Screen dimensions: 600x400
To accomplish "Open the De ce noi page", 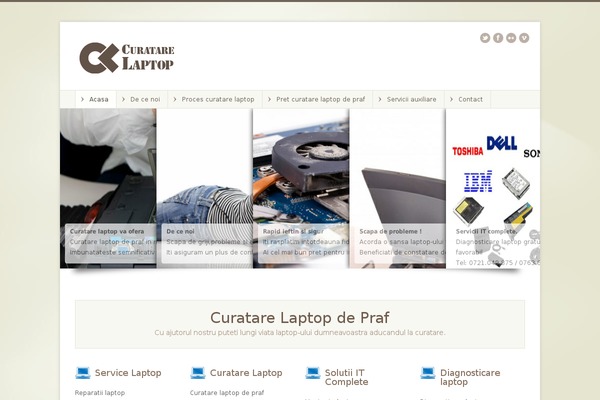I will pyautogui.click(x=142, y=100).
